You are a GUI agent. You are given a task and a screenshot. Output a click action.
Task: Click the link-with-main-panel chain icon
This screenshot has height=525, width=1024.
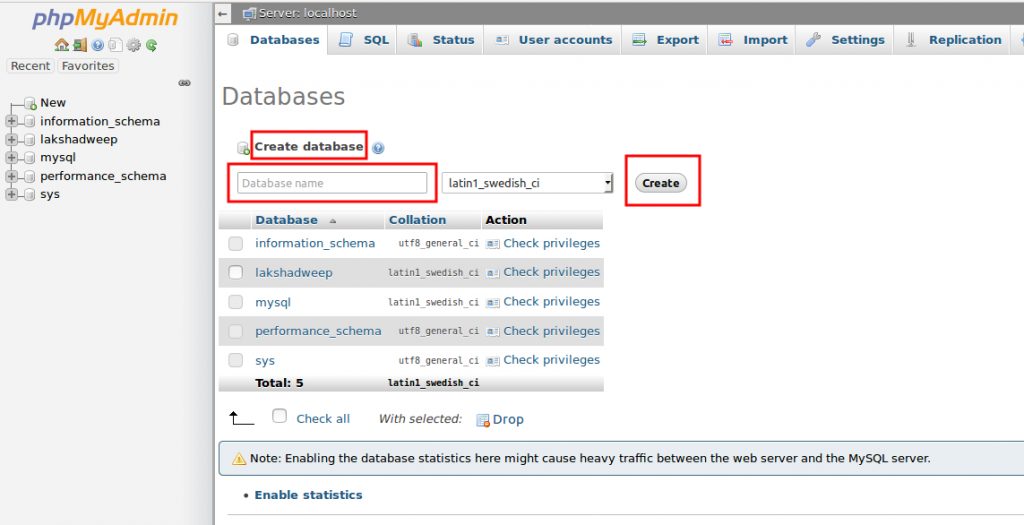(x=185, y=83)
